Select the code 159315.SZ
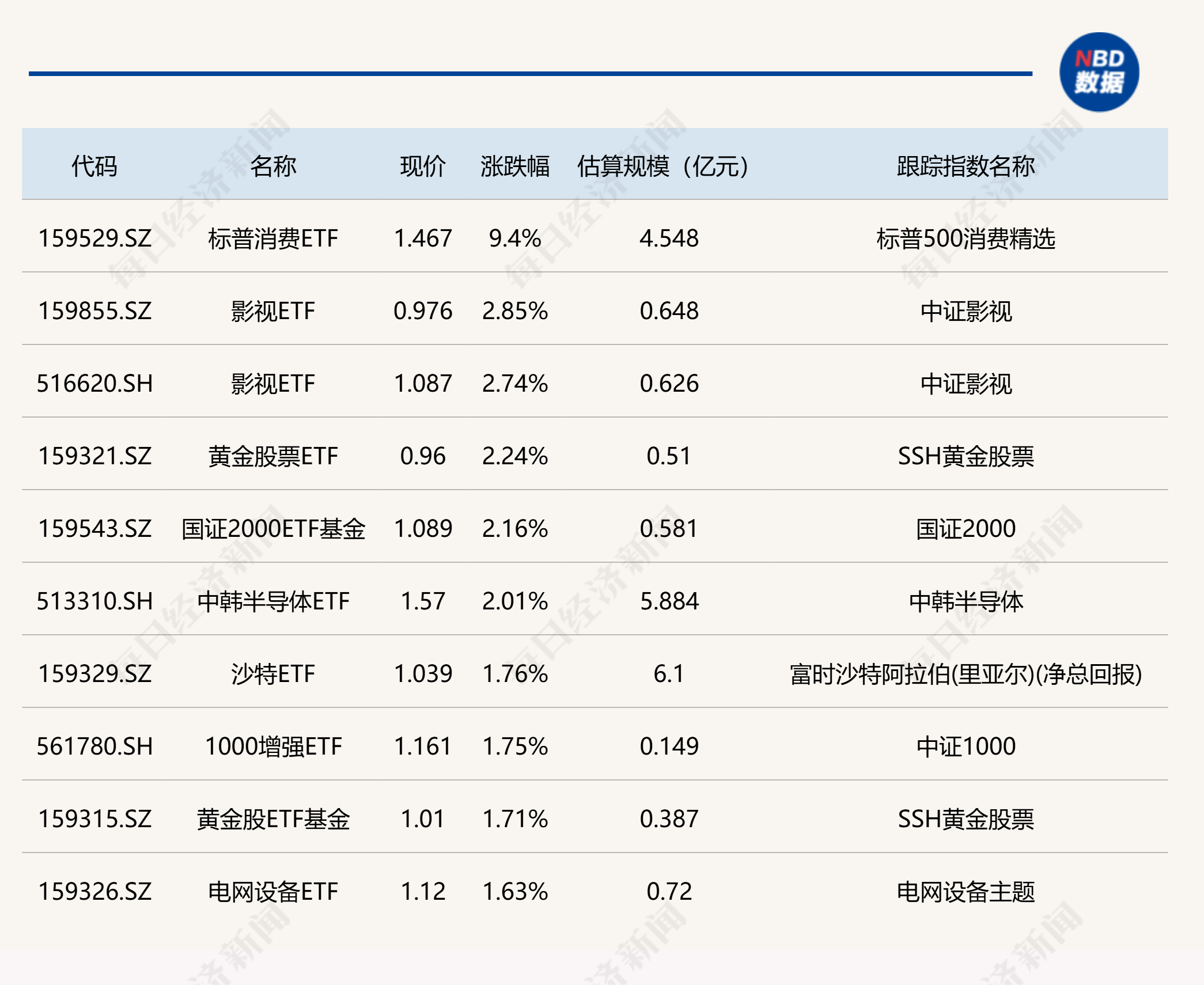Screen dimensions: 1204x985 (x=94, y=819)
